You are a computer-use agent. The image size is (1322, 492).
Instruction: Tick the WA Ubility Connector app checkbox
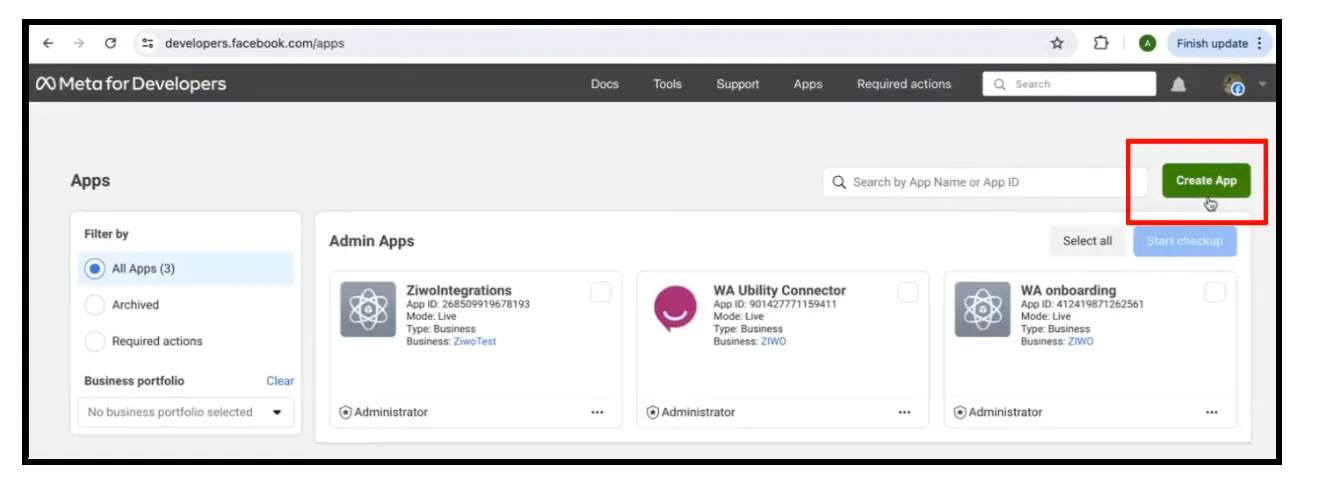907,292
